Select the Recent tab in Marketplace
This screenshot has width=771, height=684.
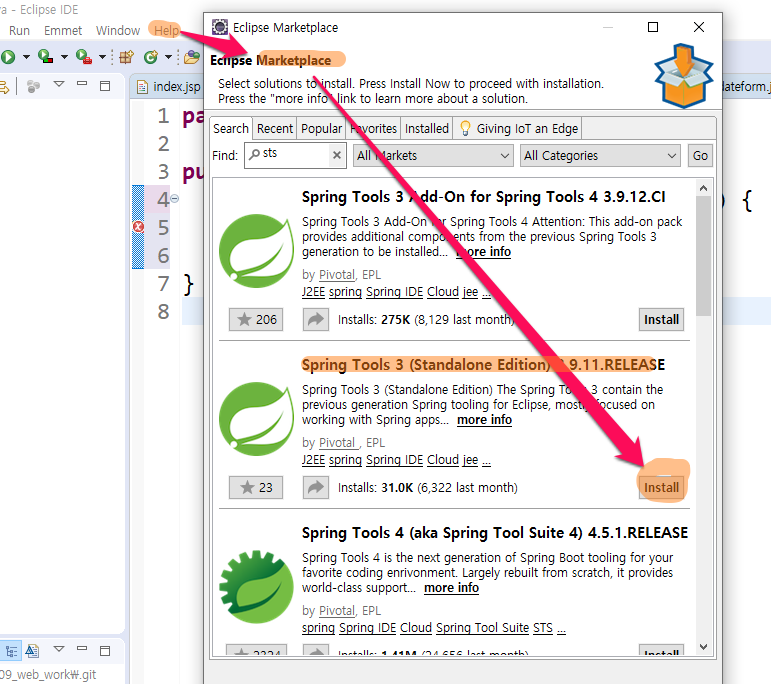click(x=274, y=128)
